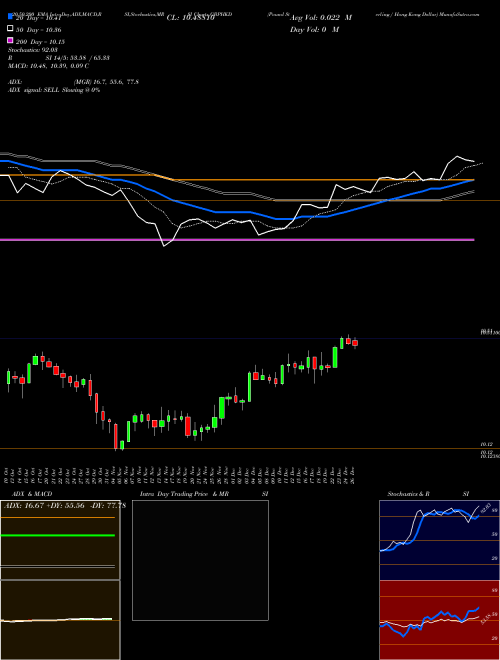The width and height of the screenshot is (500, 660).
Task: Open the empty Intra Day Trading Price panel
Action: point(200,560)
